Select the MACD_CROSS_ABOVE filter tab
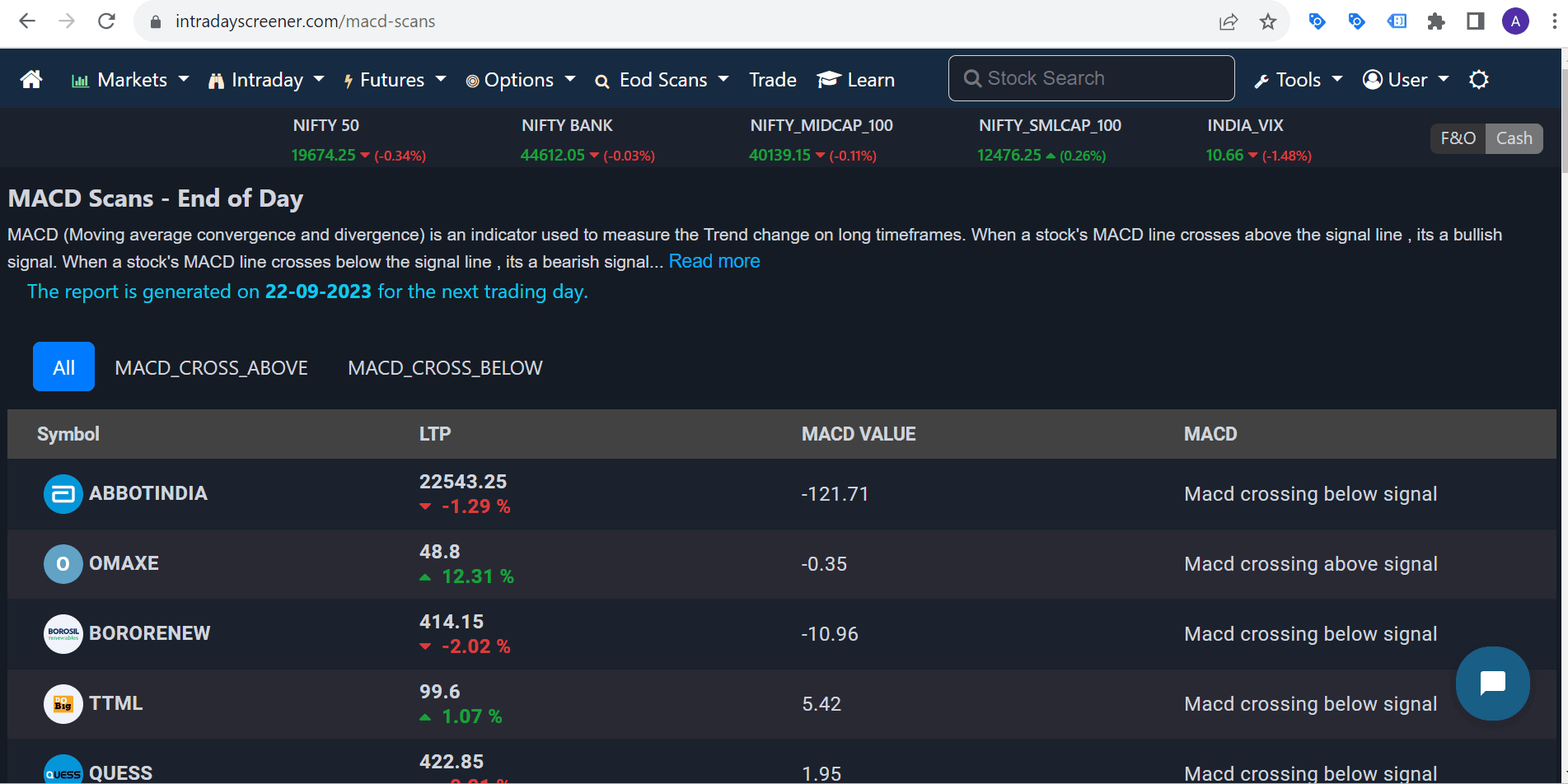This screenshot has width=1568, height=784. point(211,367)
